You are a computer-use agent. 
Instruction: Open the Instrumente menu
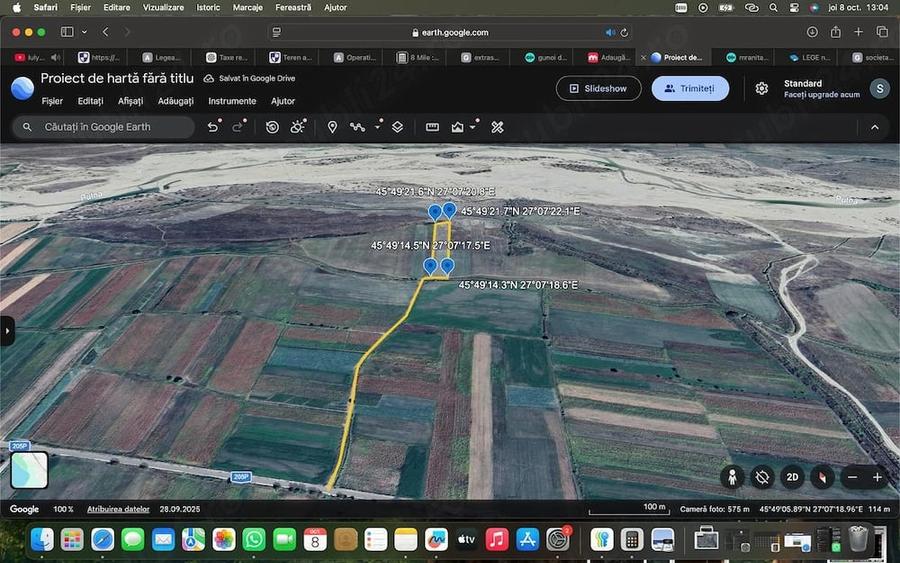click(232, 101)
